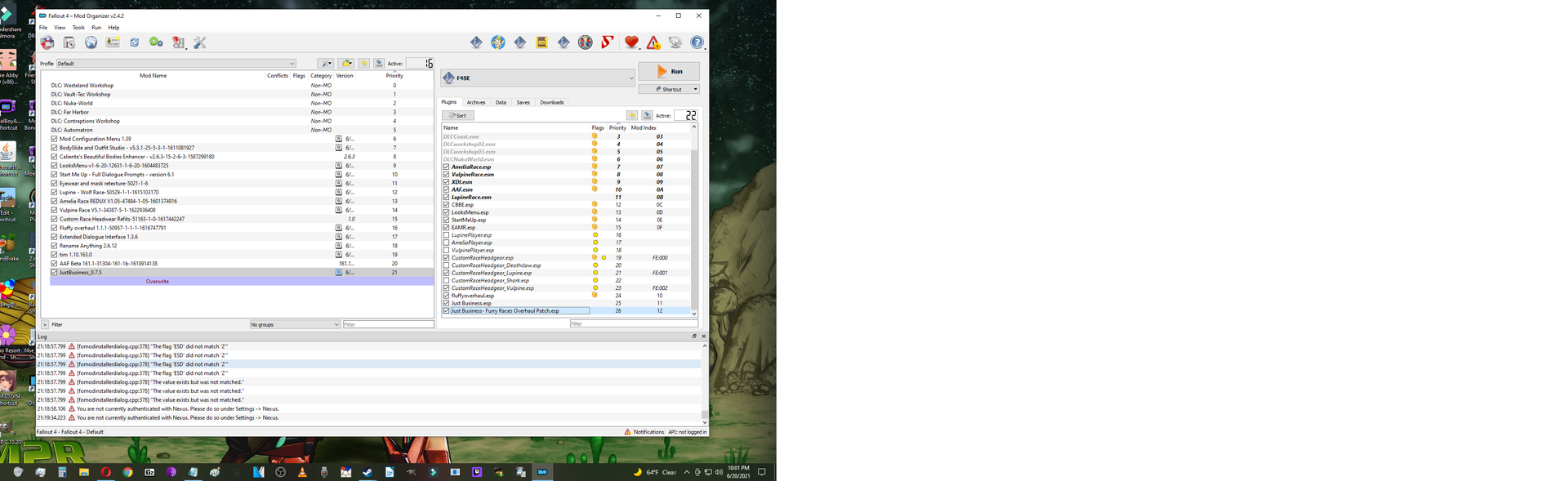Image resolution: width=1568 pixels, height=481 pixels.
Task: Switch to the Downloads tab
Action: [551, 102]
